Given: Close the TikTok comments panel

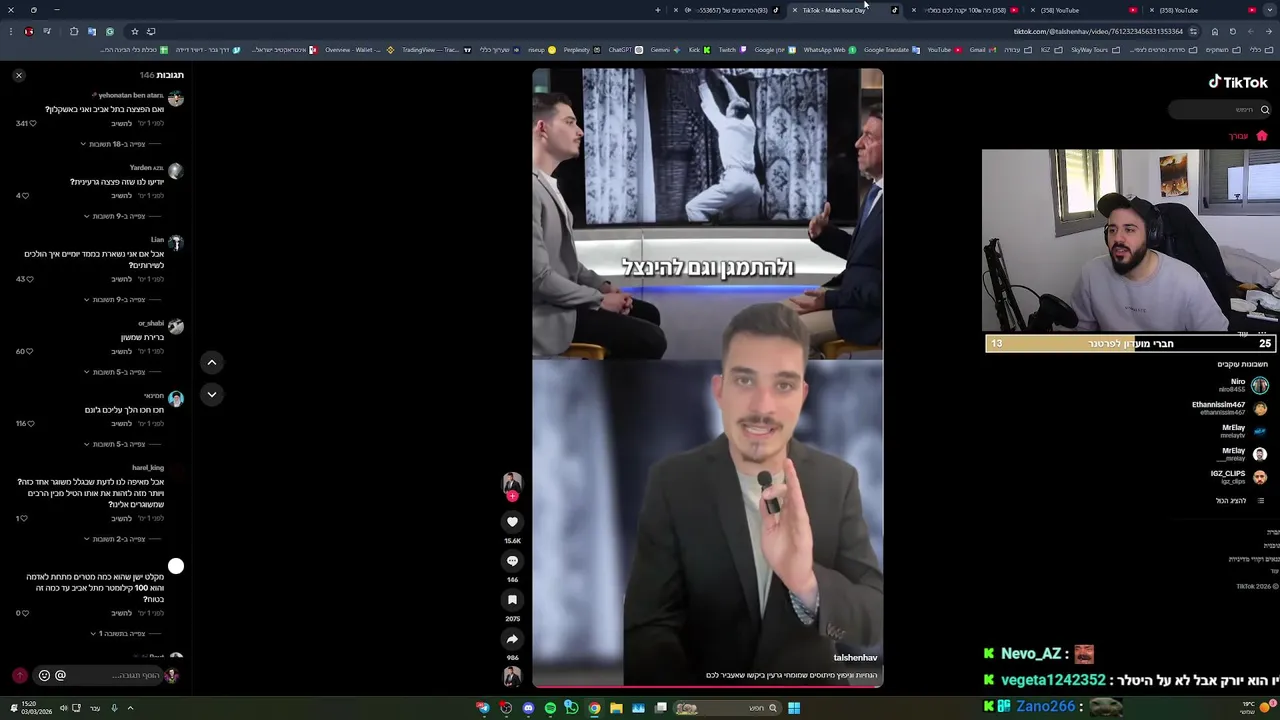Looking at the screenshot, I should tap(18, 75).
